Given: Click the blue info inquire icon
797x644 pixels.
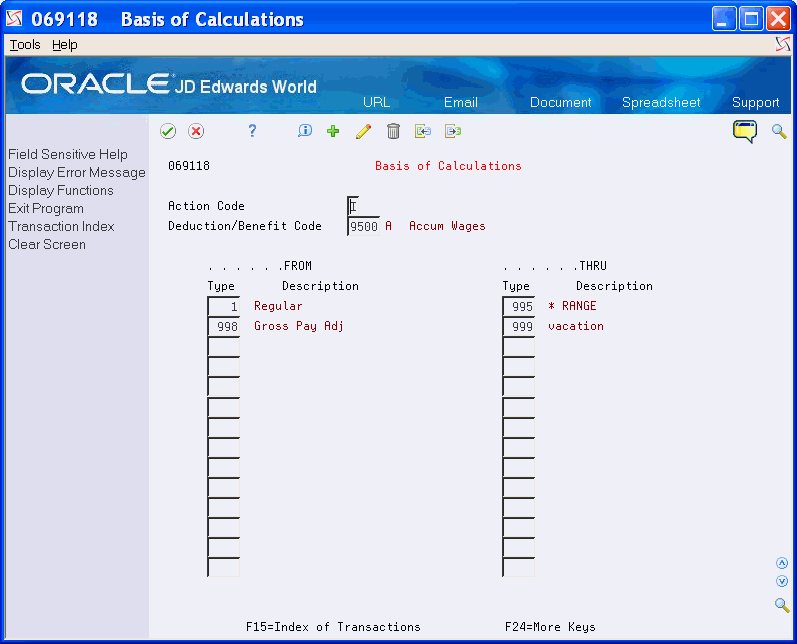Looking at the screenshot, I should coord(304,131).
